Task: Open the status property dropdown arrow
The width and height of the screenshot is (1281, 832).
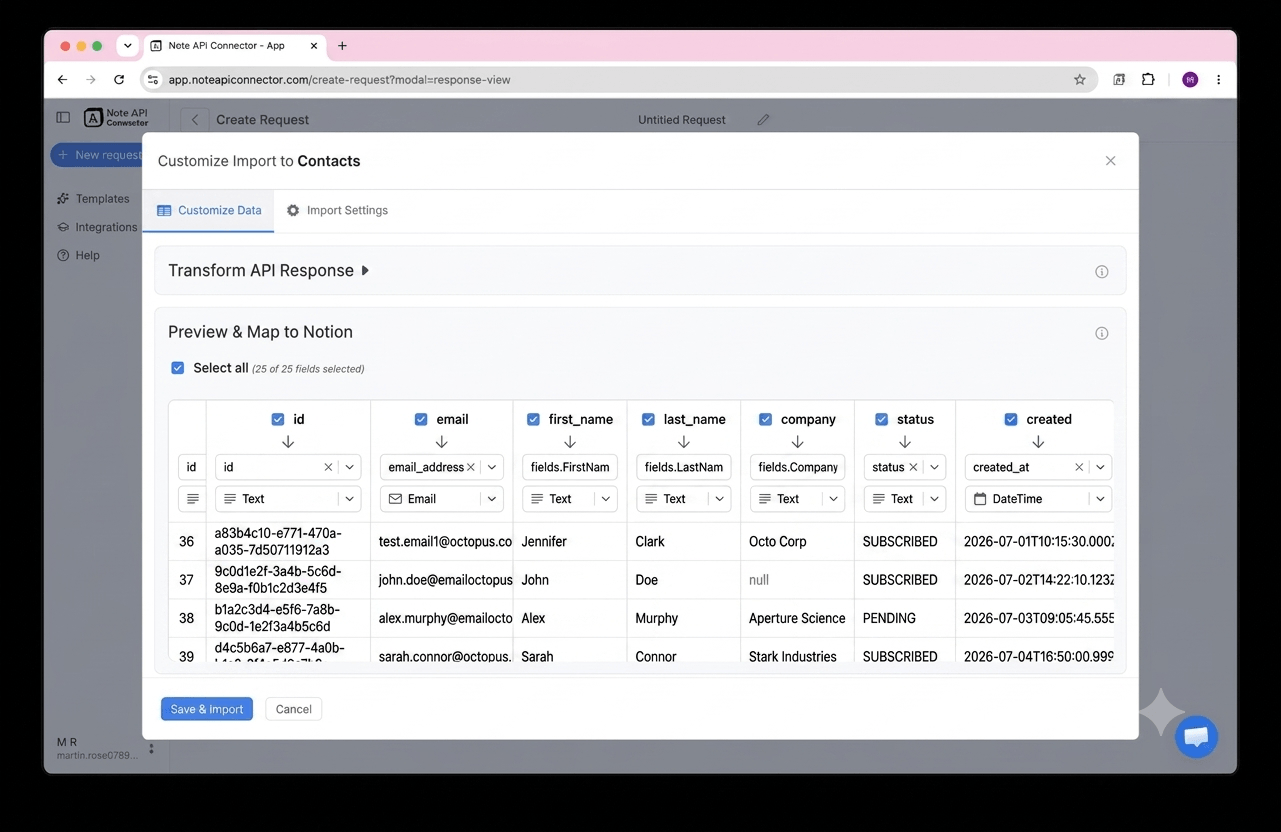Action: [x=934, y=467]
